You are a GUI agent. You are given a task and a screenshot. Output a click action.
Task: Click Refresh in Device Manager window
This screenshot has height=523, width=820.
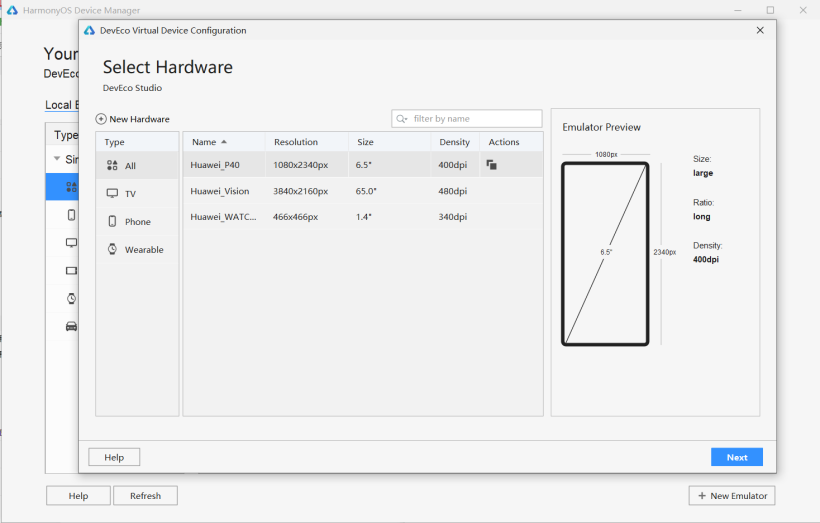[145, 496]
